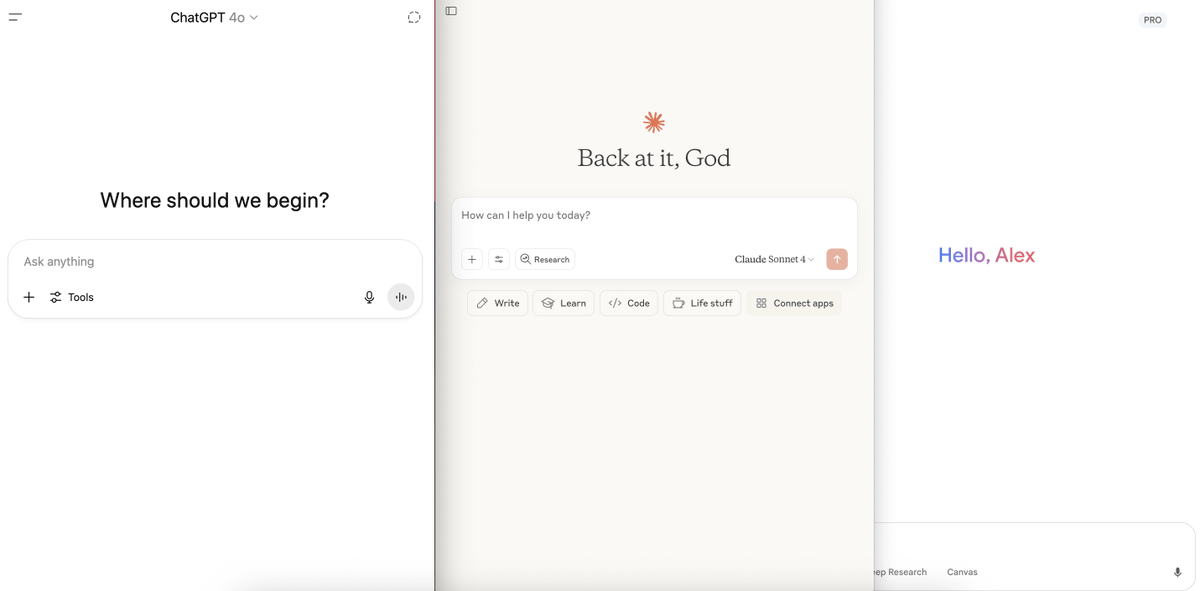Click the 'Back at it, God' heading

[x=654, y=158]
